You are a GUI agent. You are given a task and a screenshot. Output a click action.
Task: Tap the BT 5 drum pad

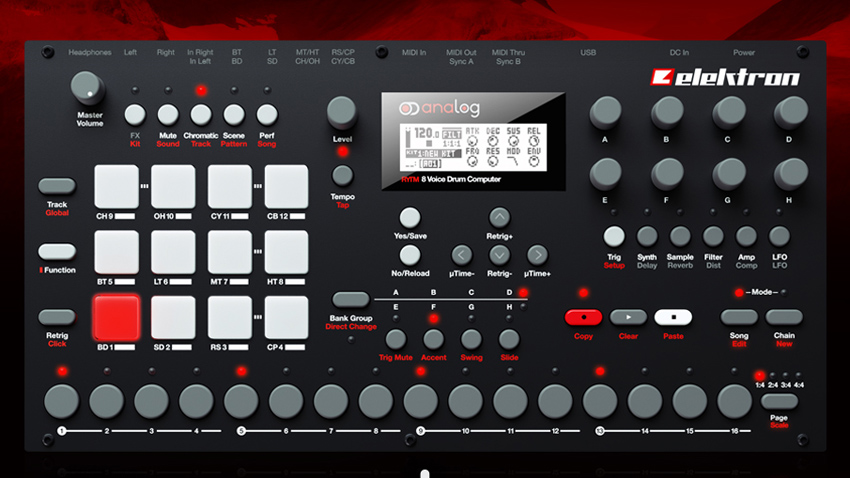coord(117,252)
